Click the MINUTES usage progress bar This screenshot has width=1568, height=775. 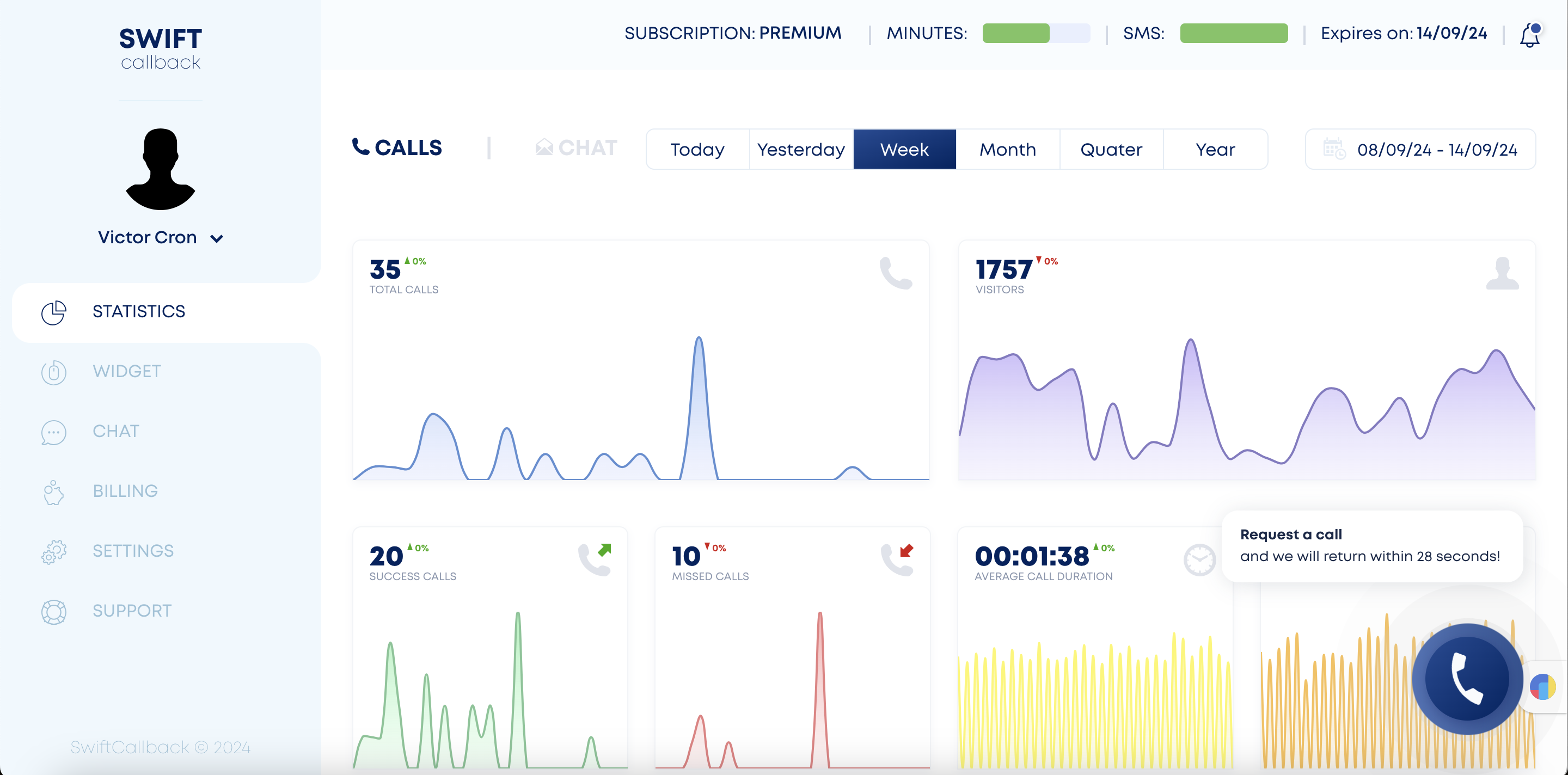click(x=1036, y=33)
